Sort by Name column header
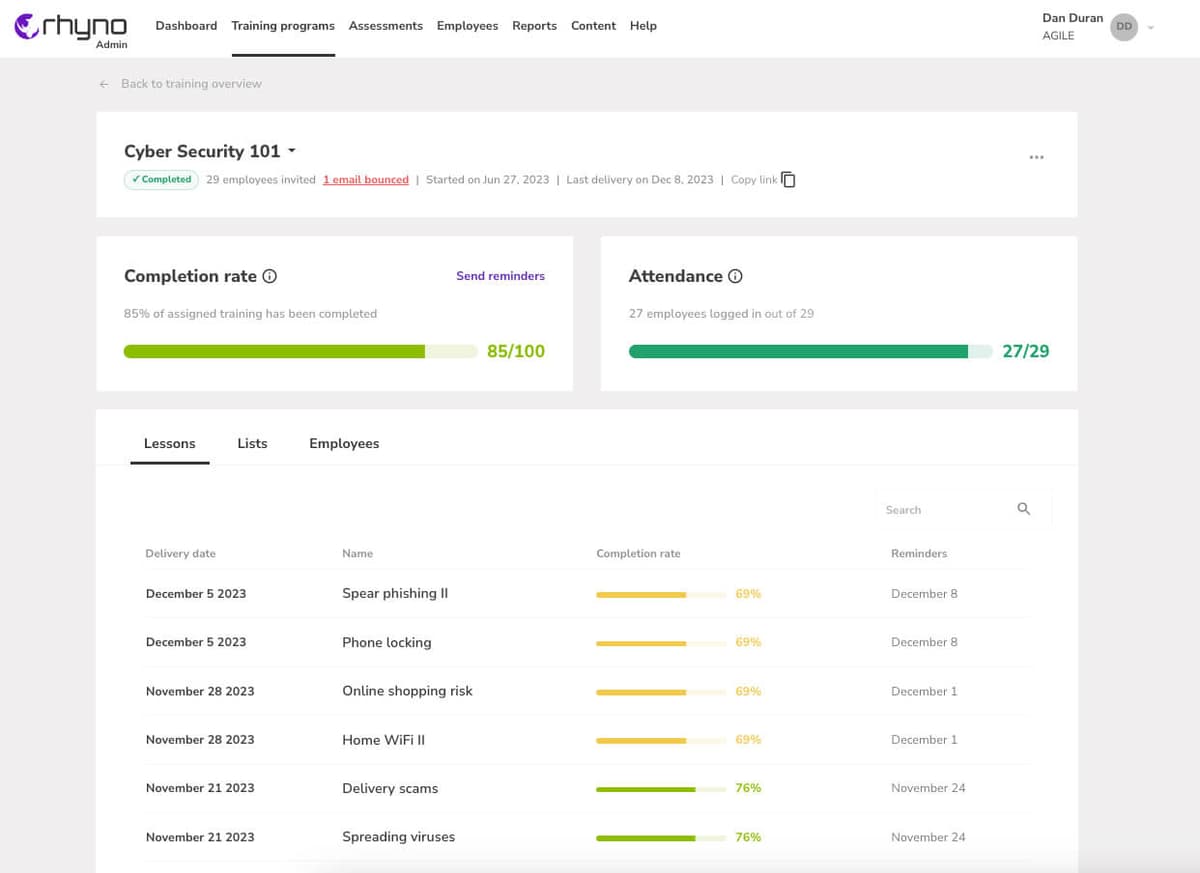 pyautogui.click(x=357, y=553)
